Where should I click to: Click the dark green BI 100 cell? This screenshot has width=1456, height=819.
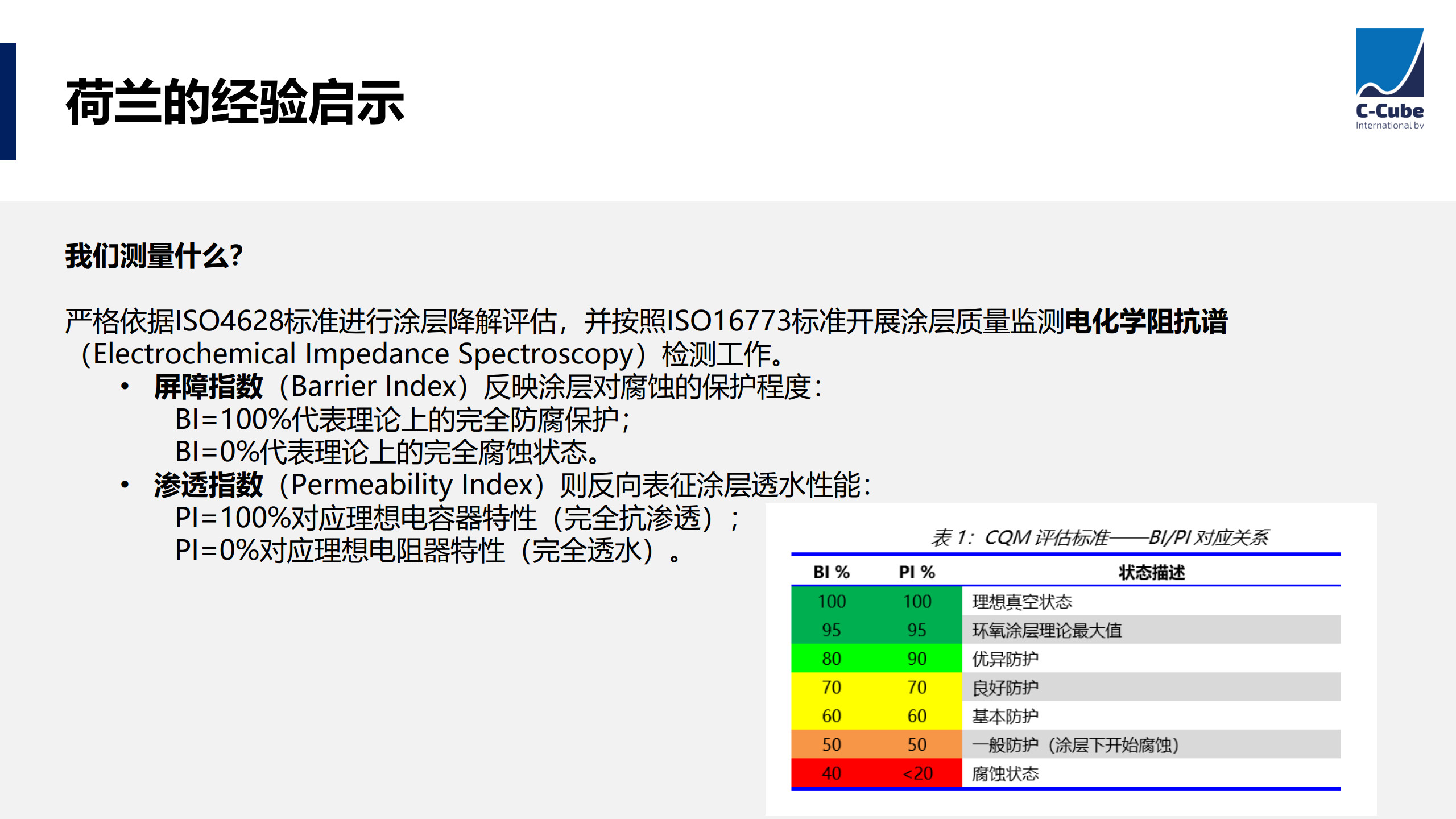(831, 601)
